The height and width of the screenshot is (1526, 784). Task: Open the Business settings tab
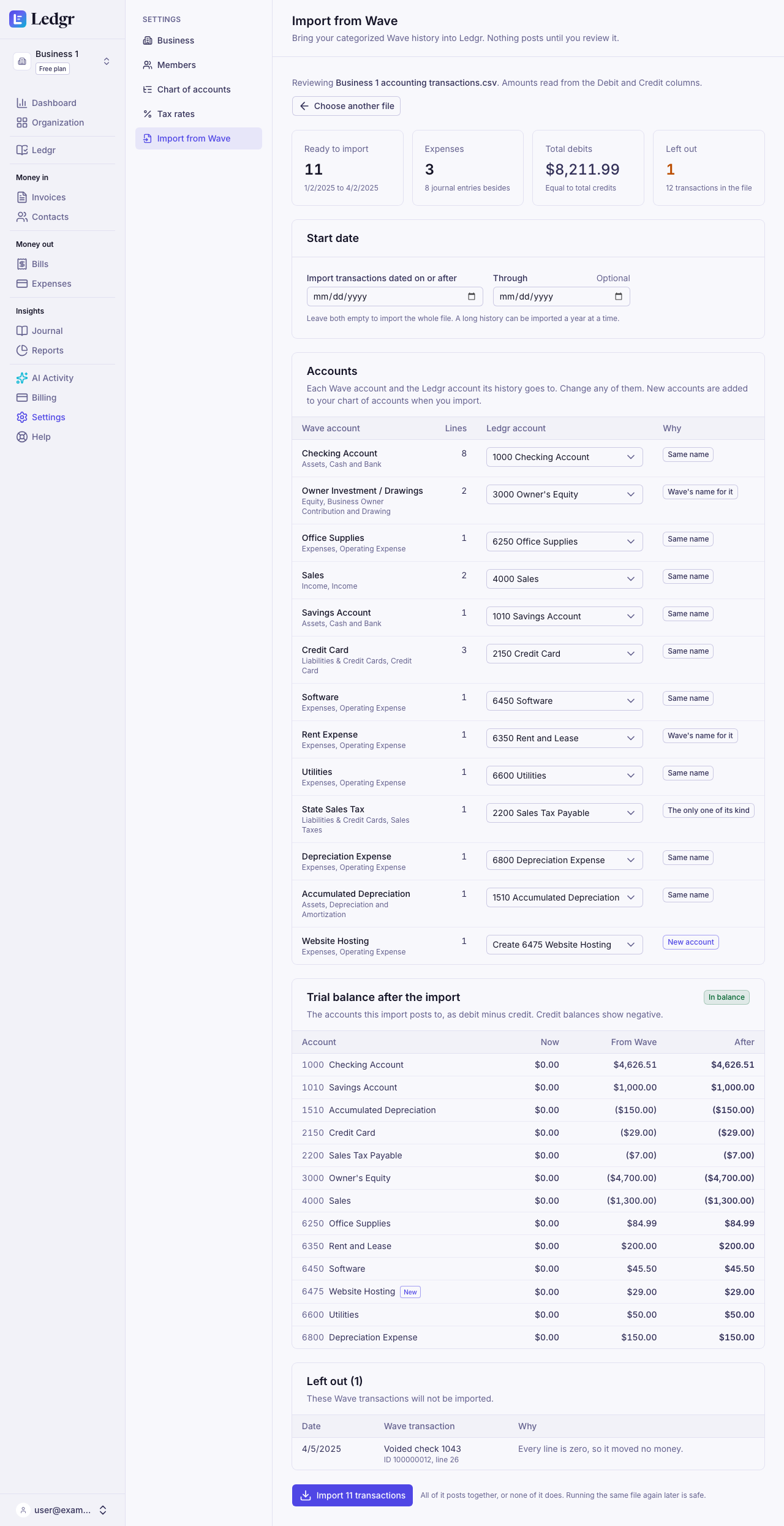198,40
